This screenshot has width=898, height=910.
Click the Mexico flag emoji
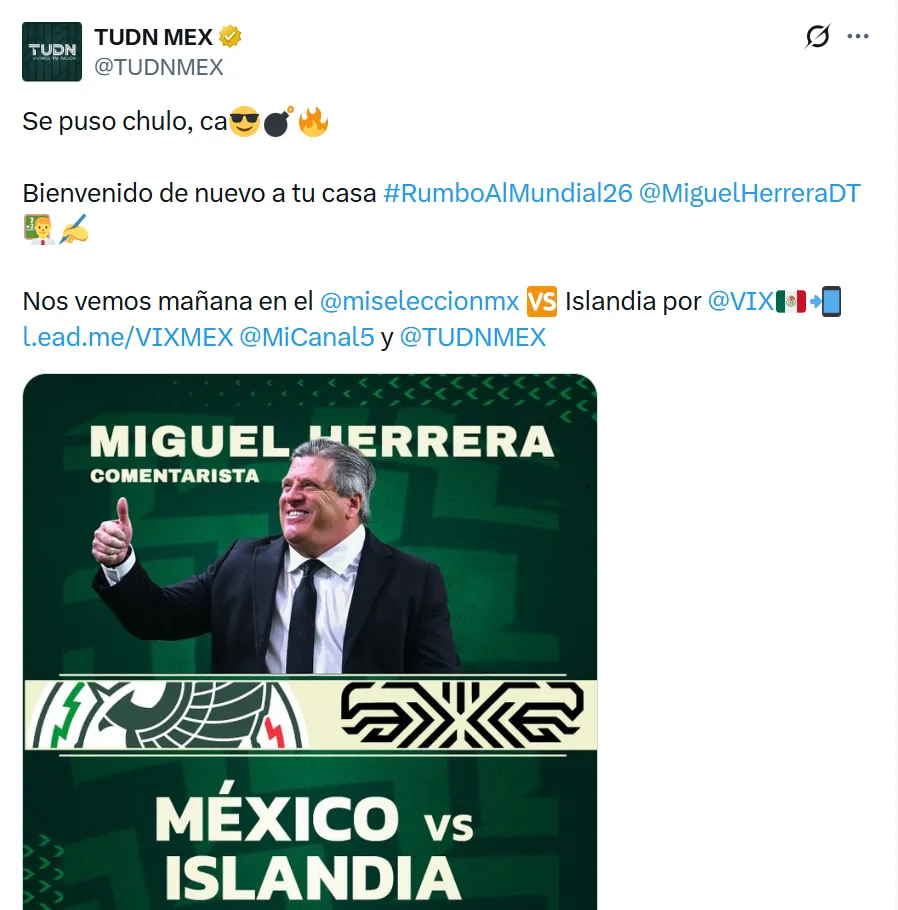[x=791, y=302]
